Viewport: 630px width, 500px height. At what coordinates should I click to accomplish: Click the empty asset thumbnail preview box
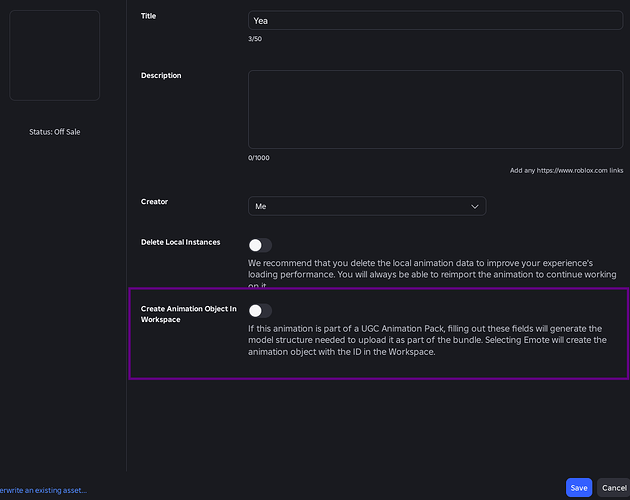click(55, 55)
